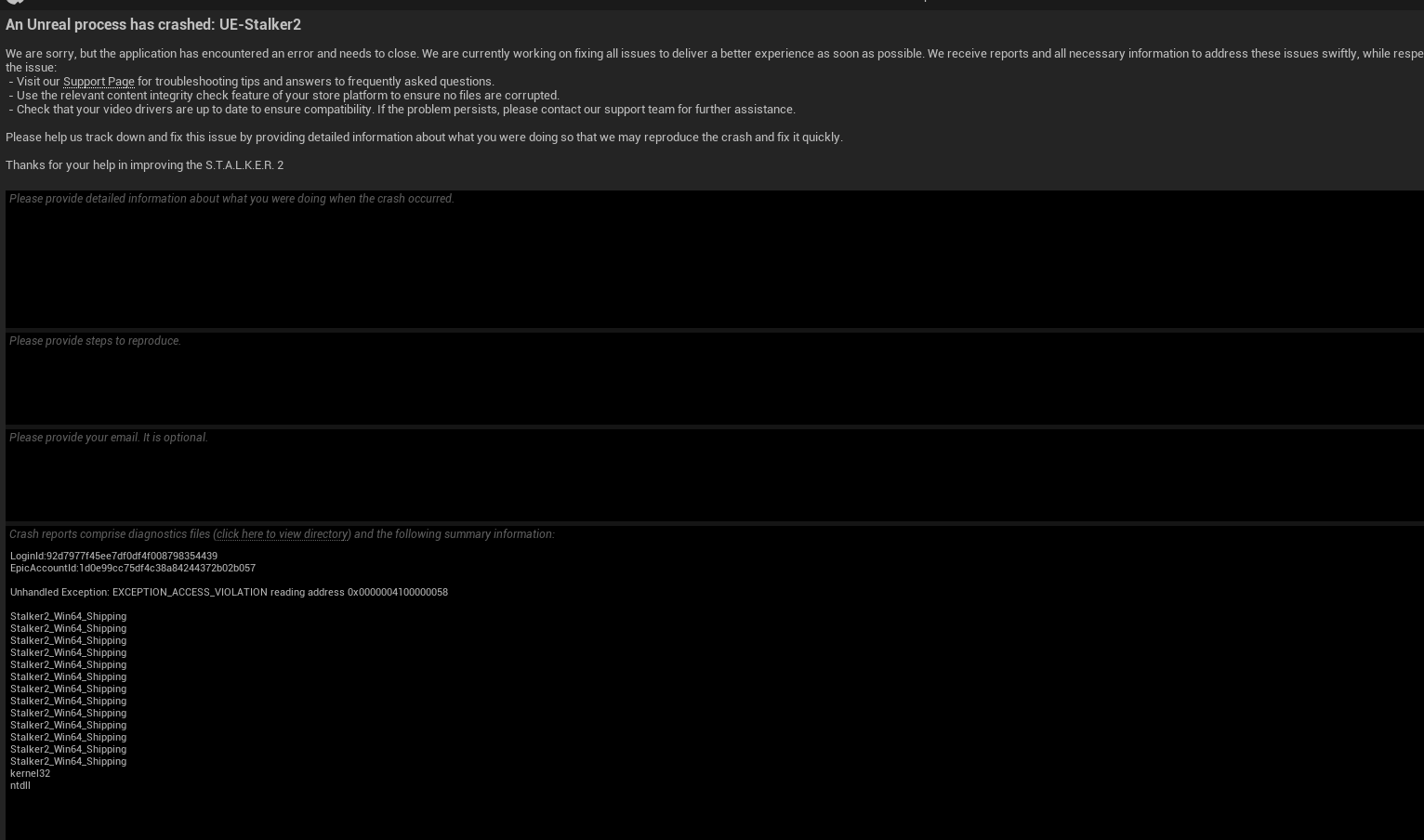Viewport: 1424px width, 840px height.
Task: Click the content integrity check tip line
Action: (x=283, y=96)
